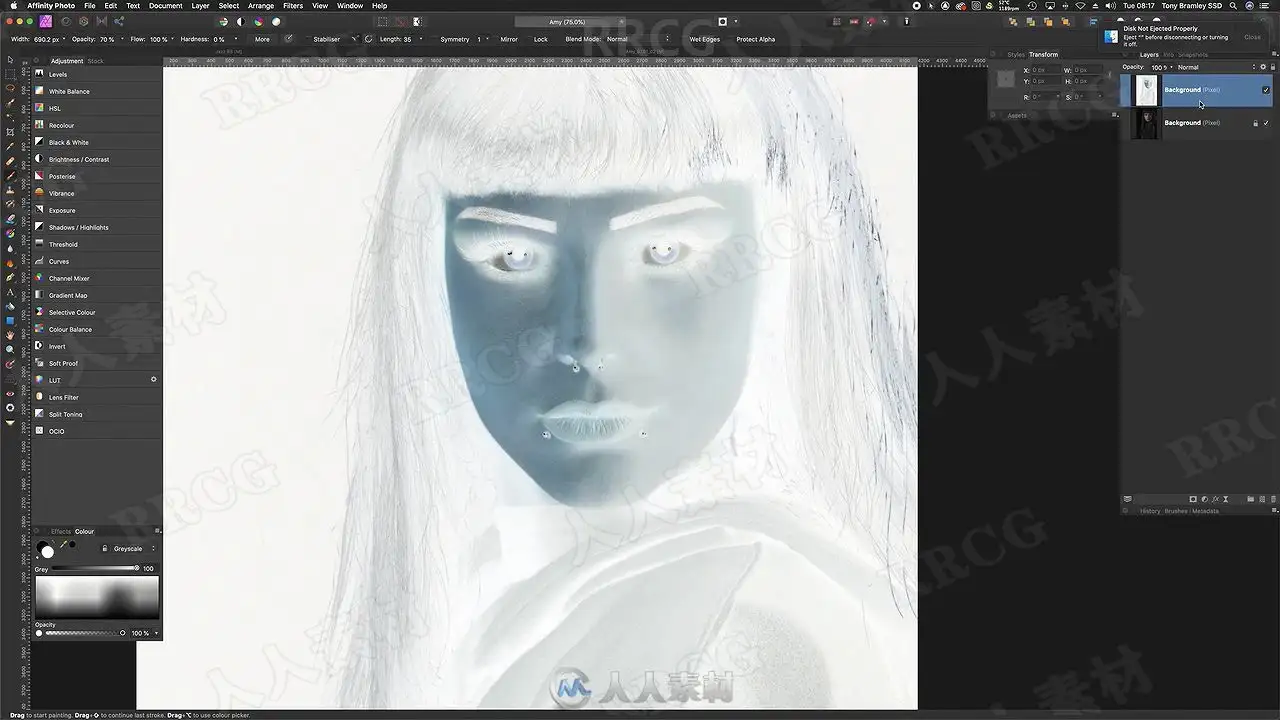The image size is (1280, 720).
Task: Close the Disk Not Ejected notification
Action: 1252,37
